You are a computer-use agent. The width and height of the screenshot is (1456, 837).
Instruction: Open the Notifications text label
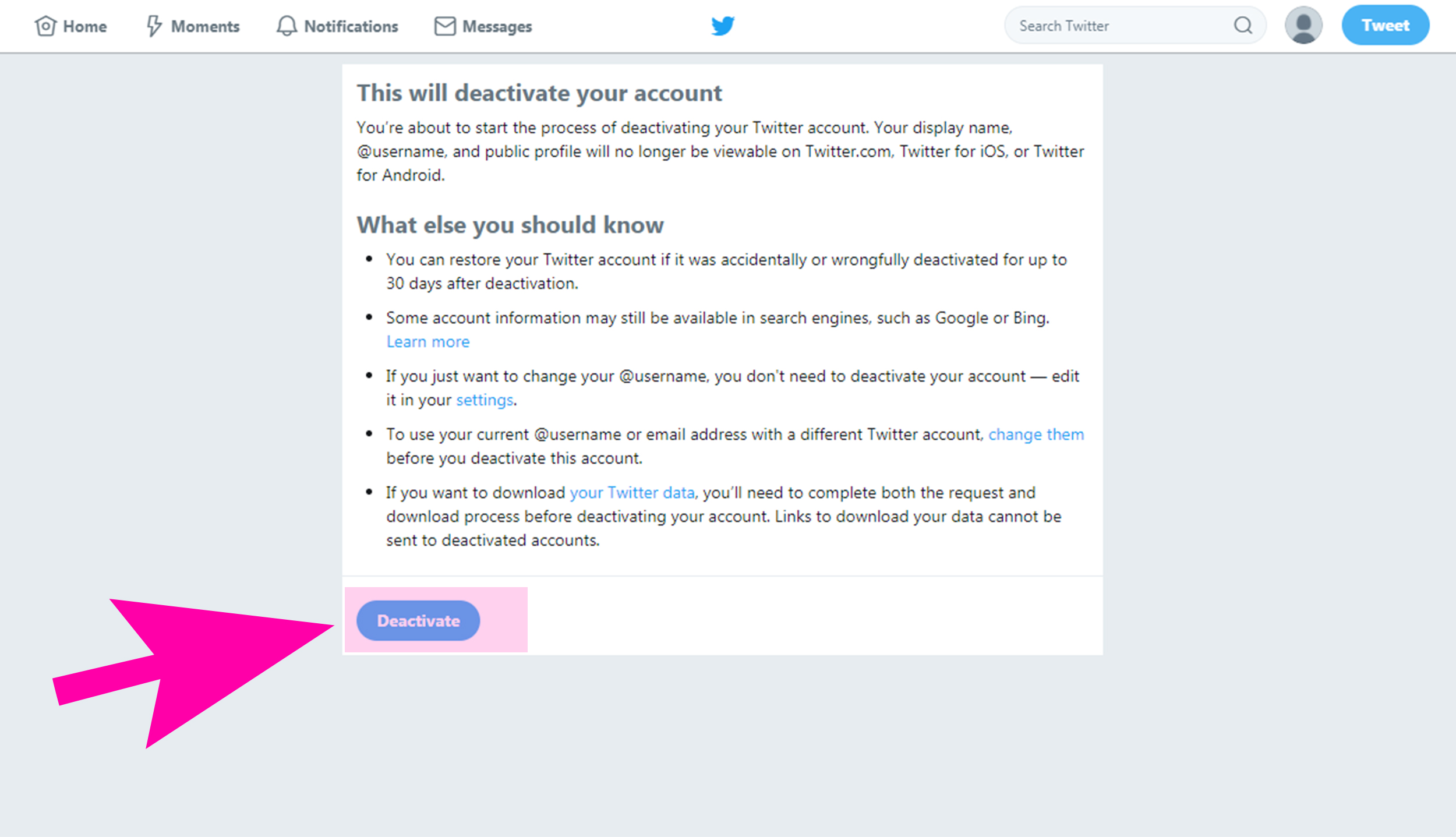pos(351,27)
